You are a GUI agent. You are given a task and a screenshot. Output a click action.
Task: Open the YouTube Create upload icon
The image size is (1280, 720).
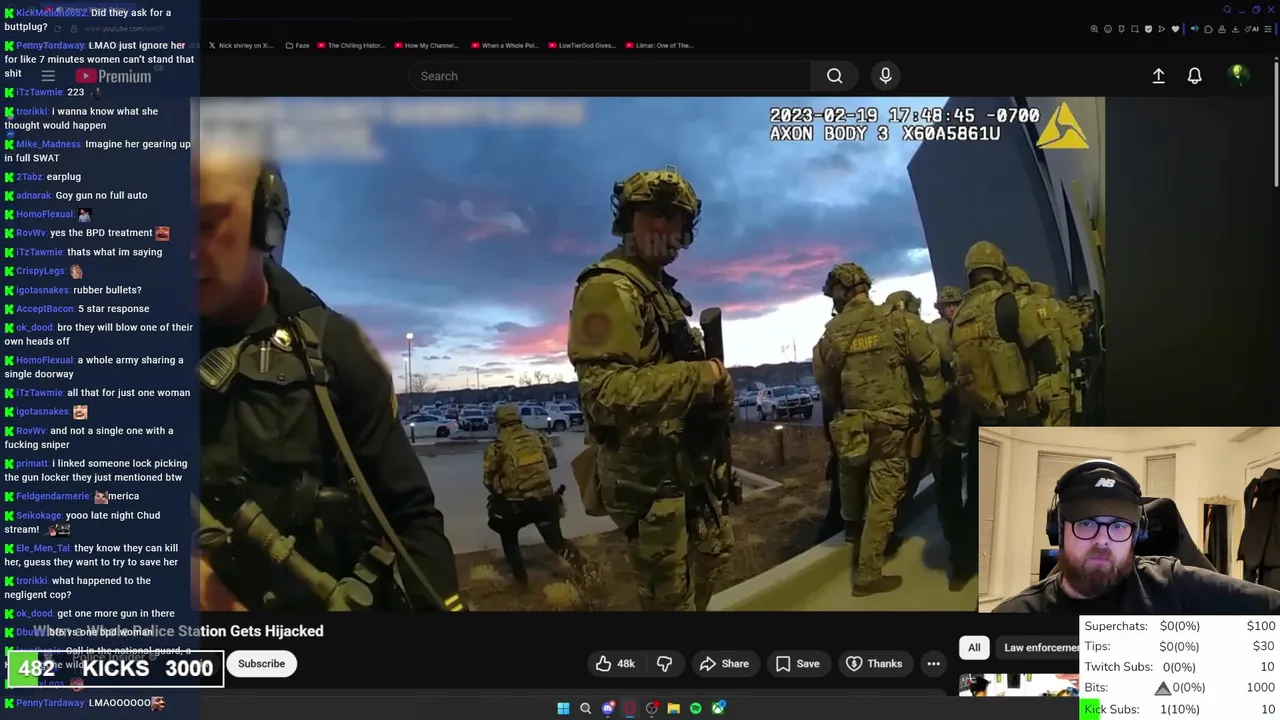pos(1158,76)
